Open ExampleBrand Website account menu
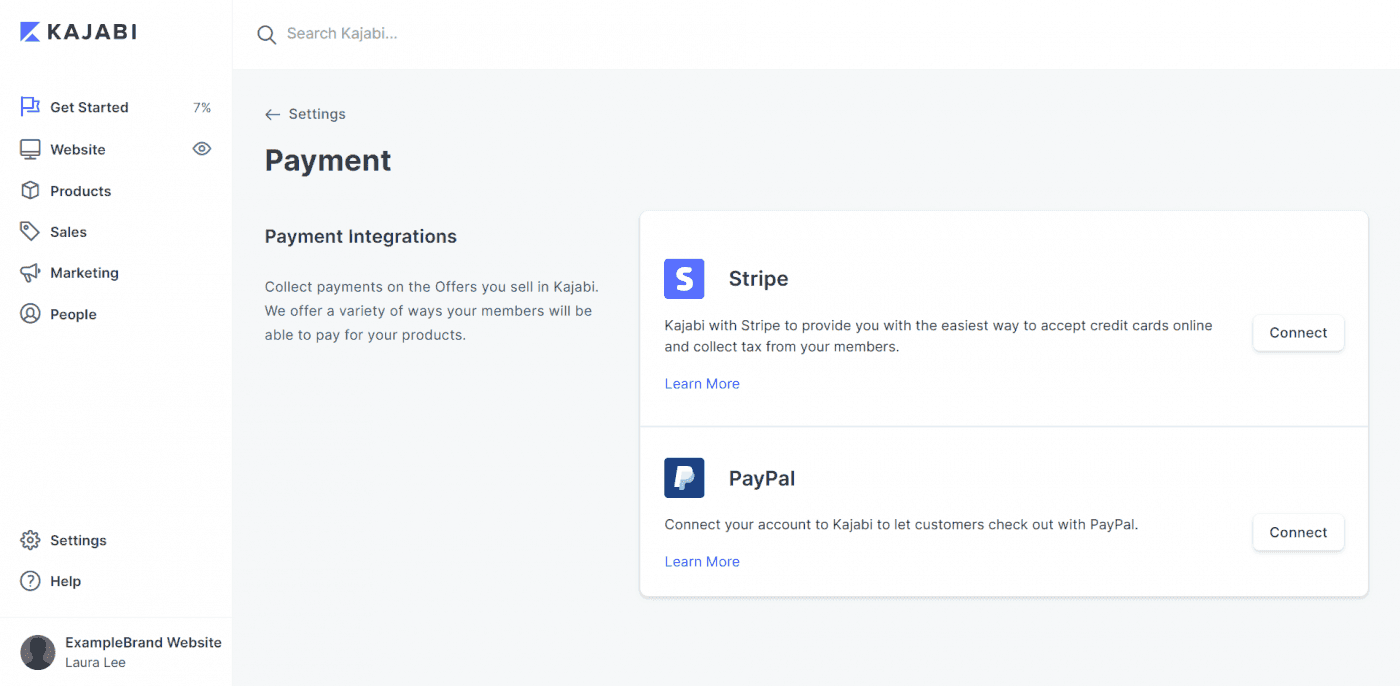1400x686 pixels. point(143,643)
